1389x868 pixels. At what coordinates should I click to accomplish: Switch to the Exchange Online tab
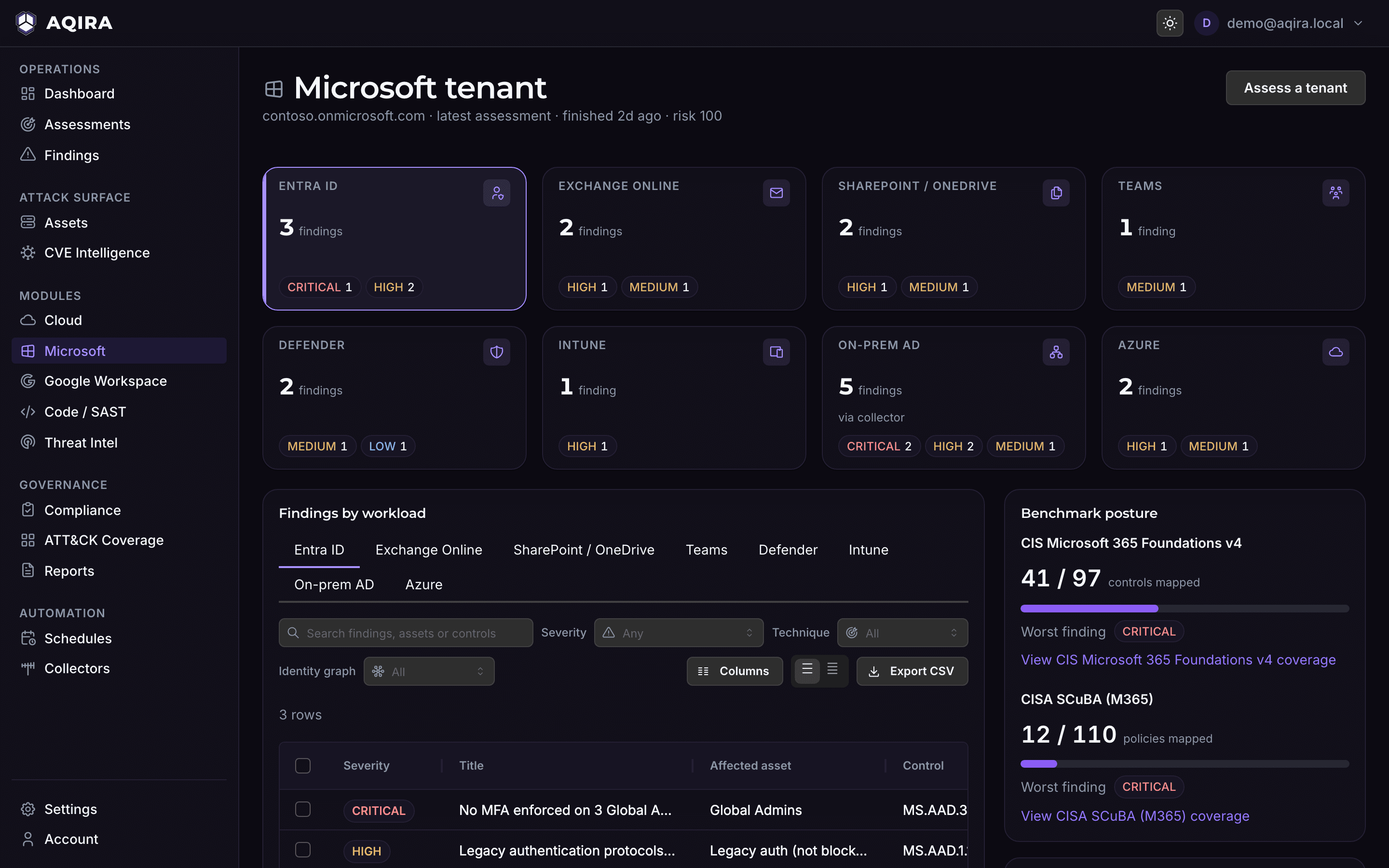pyautogui.click(x=429, y=550)
